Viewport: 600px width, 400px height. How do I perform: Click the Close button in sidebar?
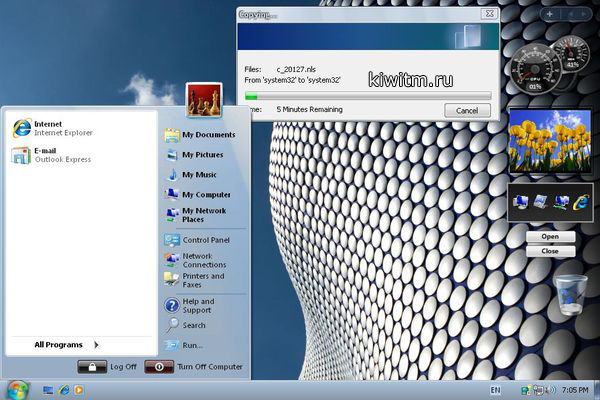(x=550, y=251)
